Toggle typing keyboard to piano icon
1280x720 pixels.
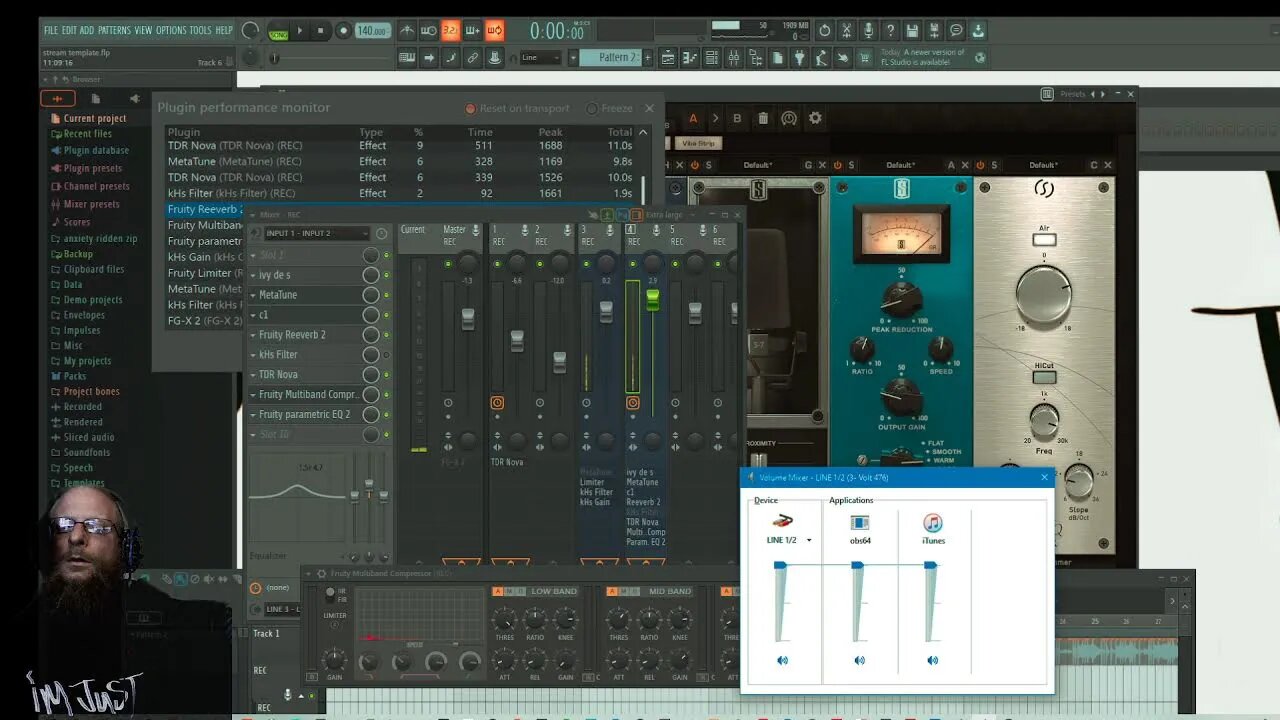(x=407, y=58)
